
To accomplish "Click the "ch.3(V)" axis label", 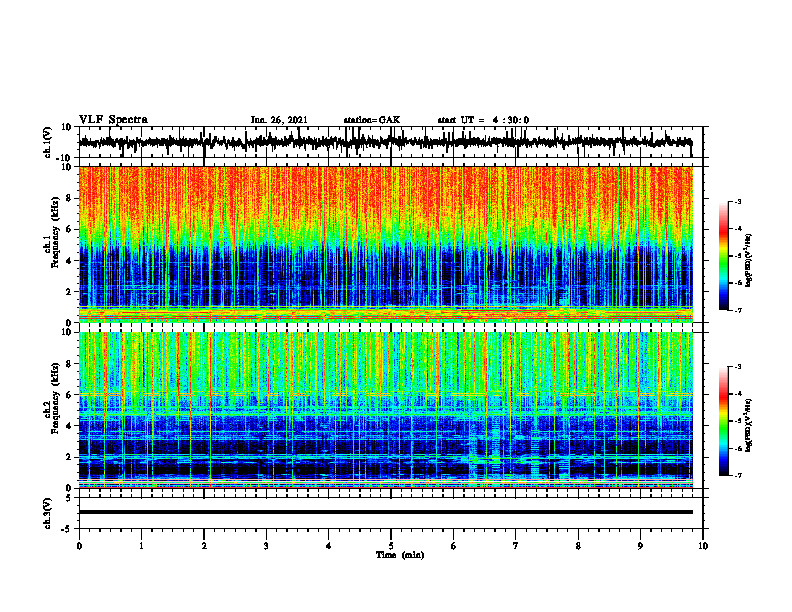I will (48, 514).
